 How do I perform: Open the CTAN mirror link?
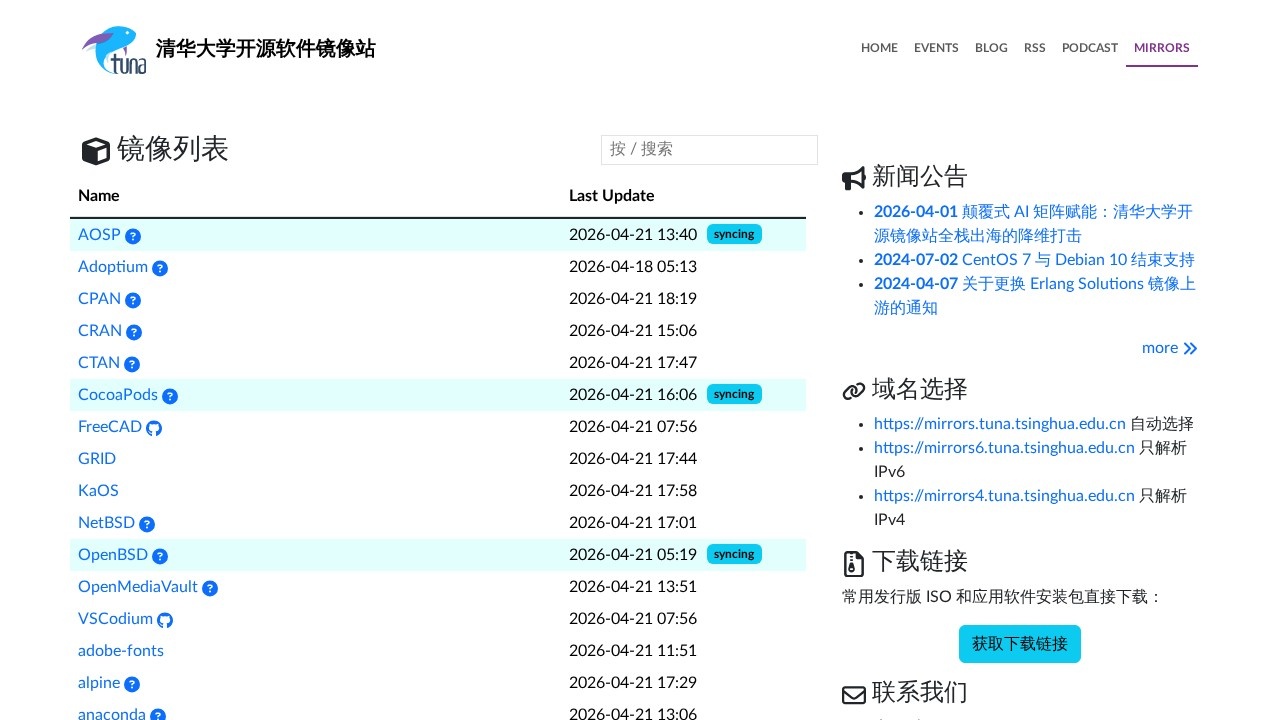click(x=97, y=363)
